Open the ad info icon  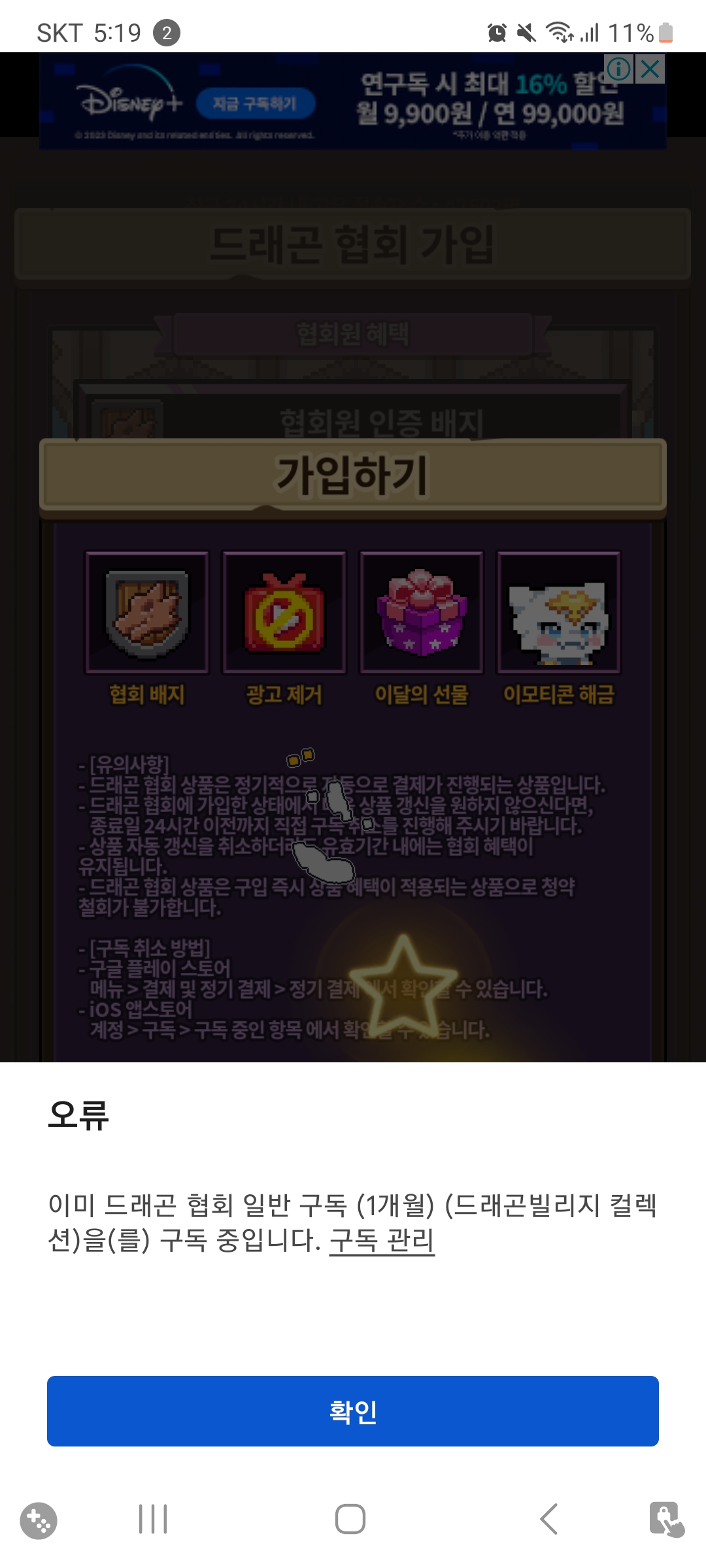pos(619,69)
